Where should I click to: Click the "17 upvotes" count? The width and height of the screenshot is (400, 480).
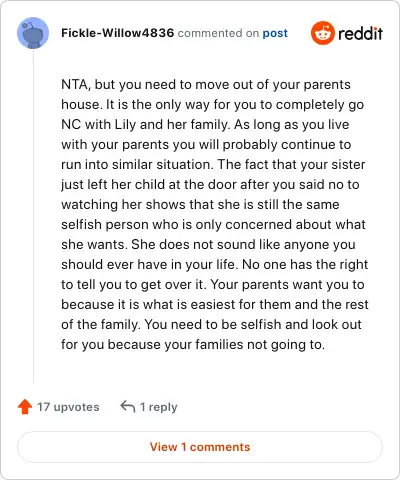click(68, 407)
